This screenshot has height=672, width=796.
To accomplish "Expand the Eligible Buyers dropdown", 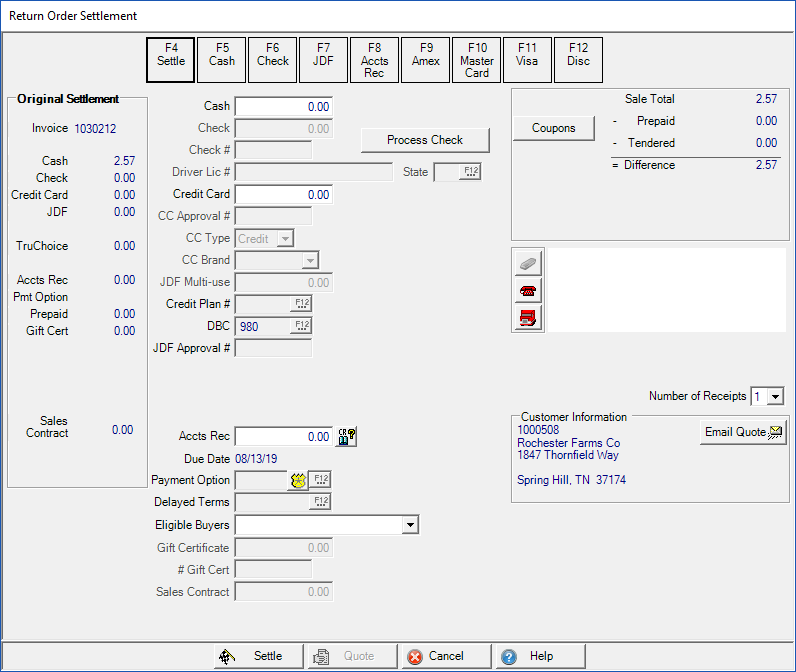I will 410,525.
